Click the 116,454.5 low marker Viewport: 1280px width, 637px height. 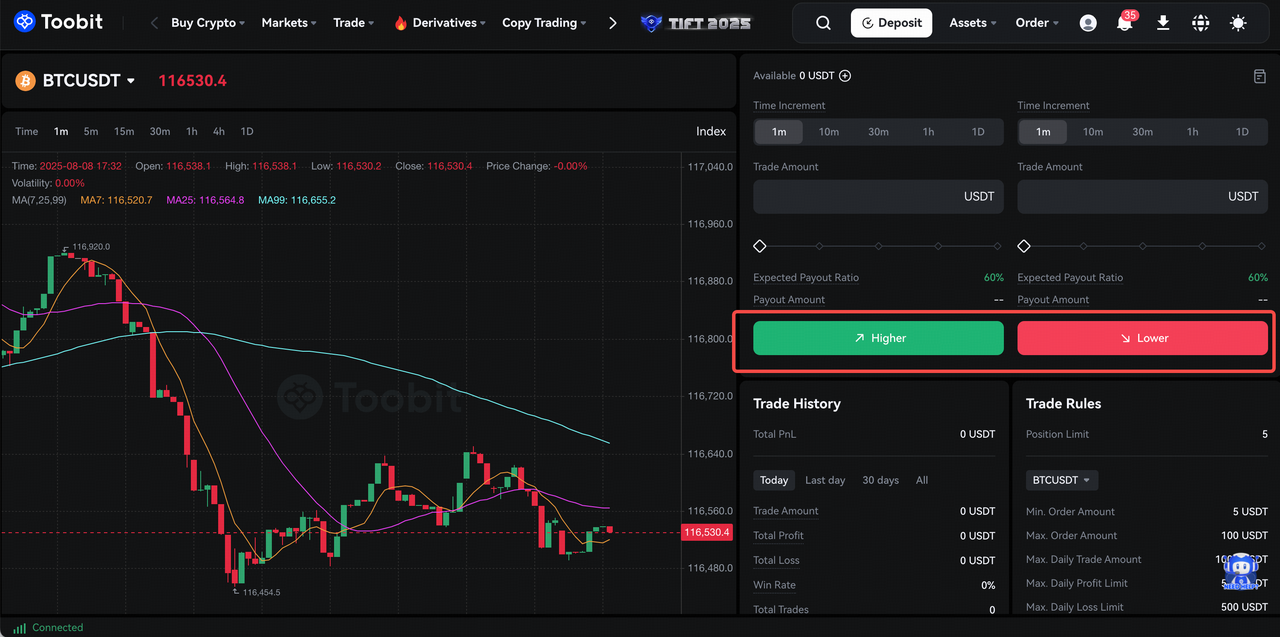261,592
